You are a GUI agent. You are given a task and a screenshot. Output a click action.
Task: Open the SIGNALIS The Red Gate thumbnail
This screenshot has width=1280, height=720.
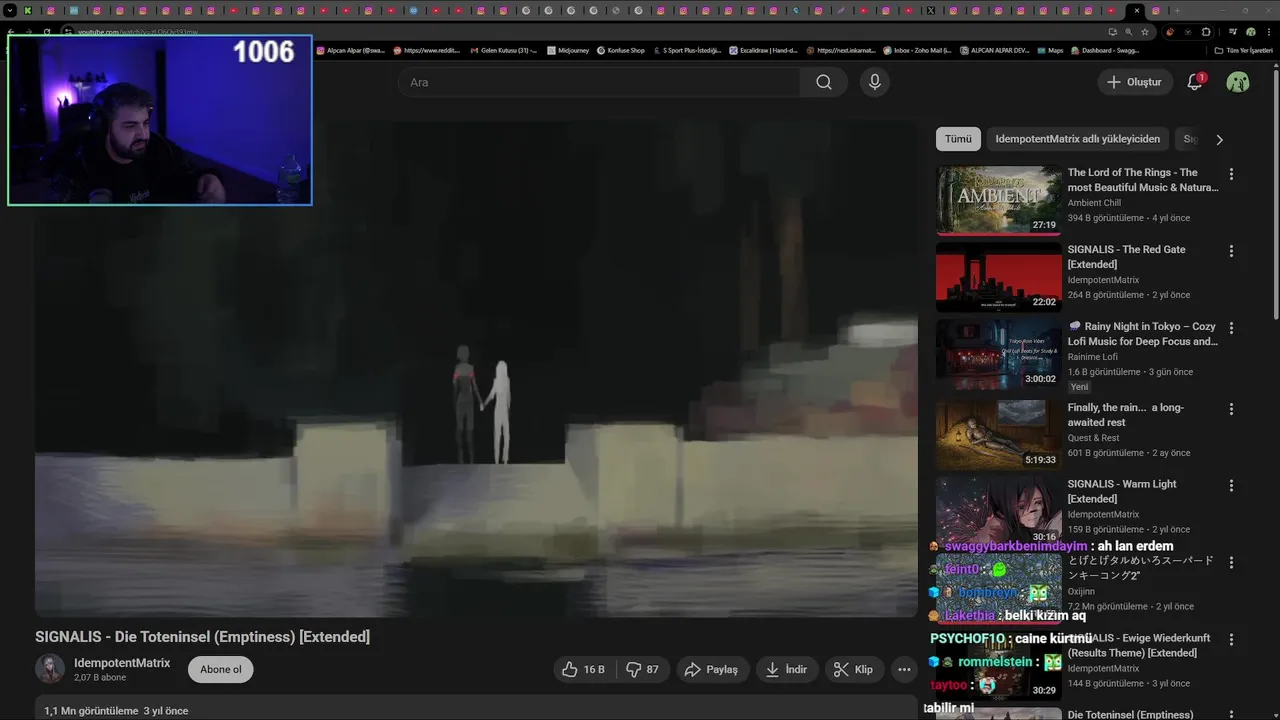(999, 277)
